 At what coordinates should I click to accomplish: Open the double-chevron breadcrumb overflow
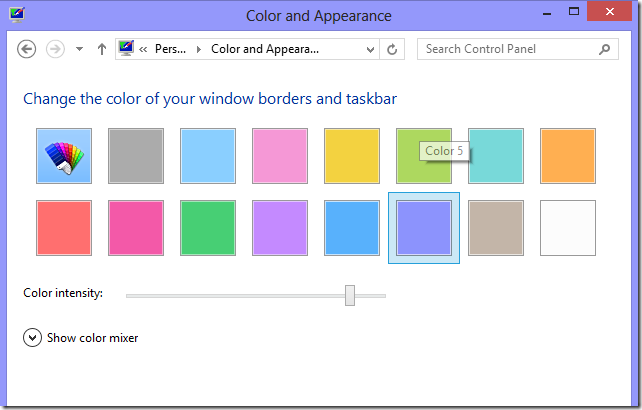pyautogui.click(x=143, y=50)
